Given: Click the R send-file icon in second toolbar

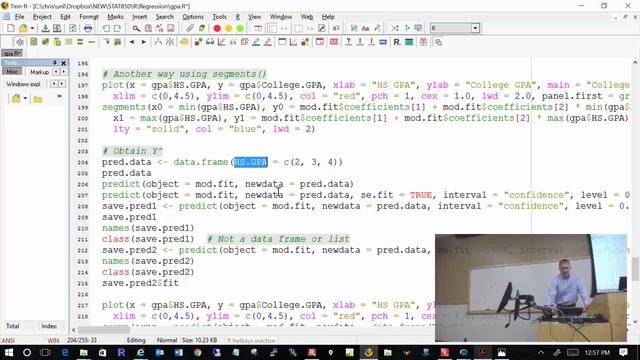Looking at the screenshot, I should [x=33, y=42].
